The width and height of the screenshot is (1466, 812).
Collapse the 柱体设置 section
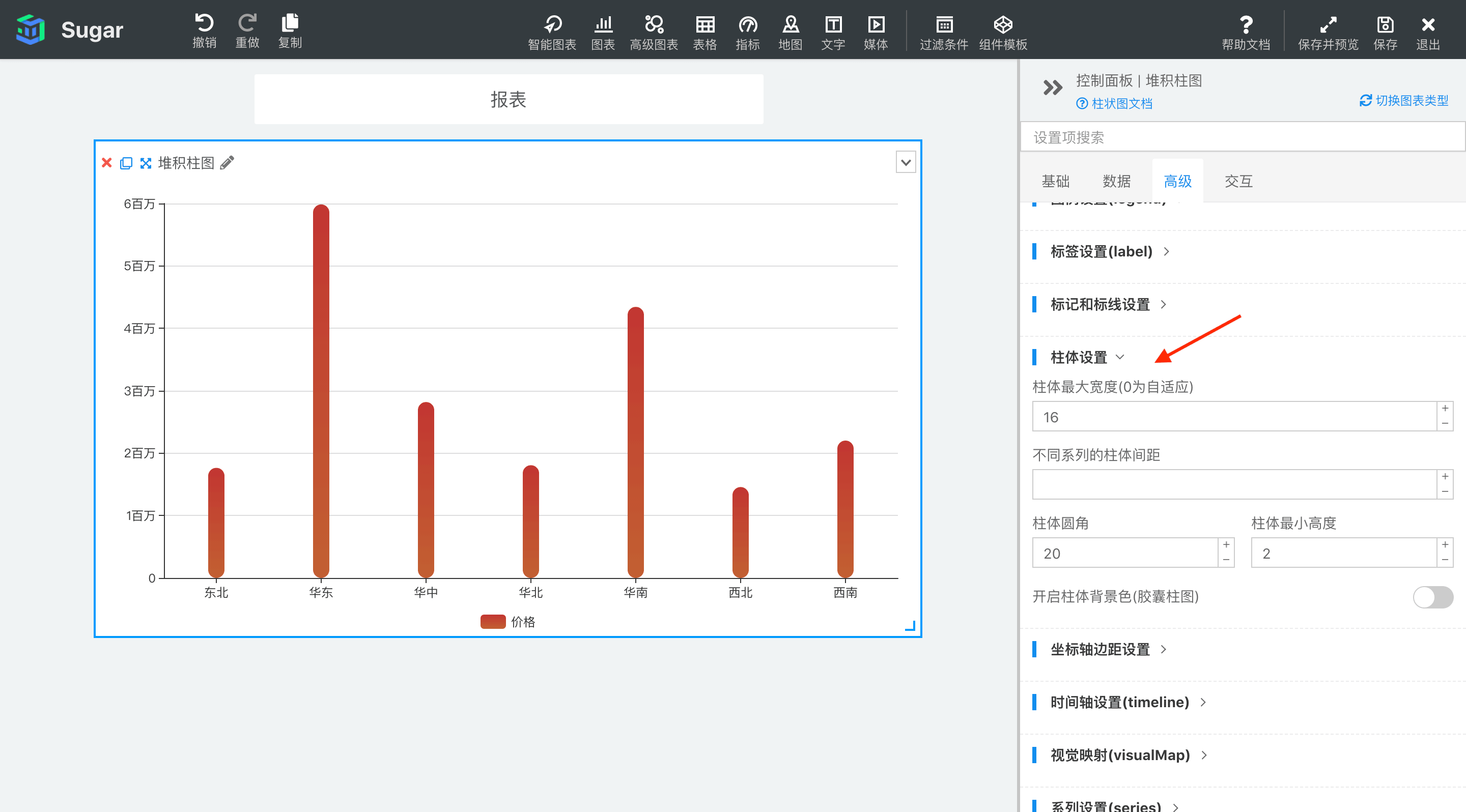(x=1119, y=357)
